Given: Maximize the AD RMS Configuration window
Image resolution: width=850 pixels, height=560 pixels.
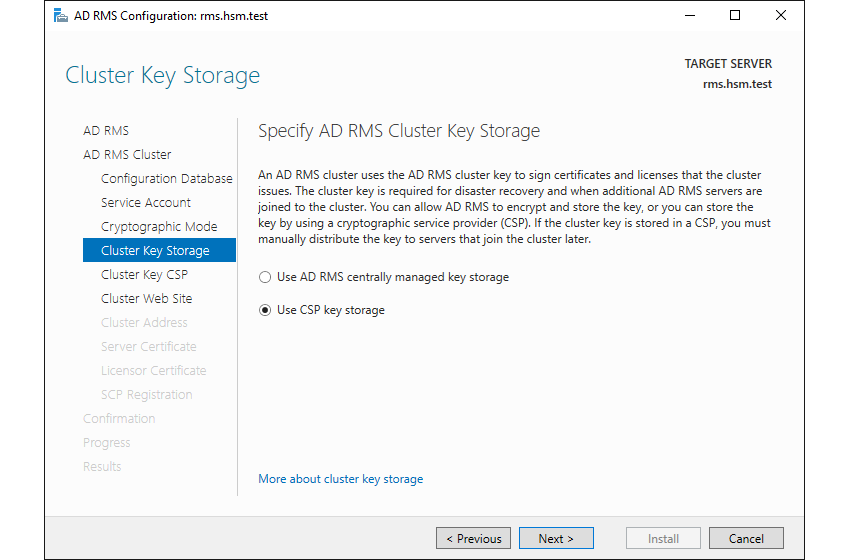Looking at the screenshot, I should point(735,15).
